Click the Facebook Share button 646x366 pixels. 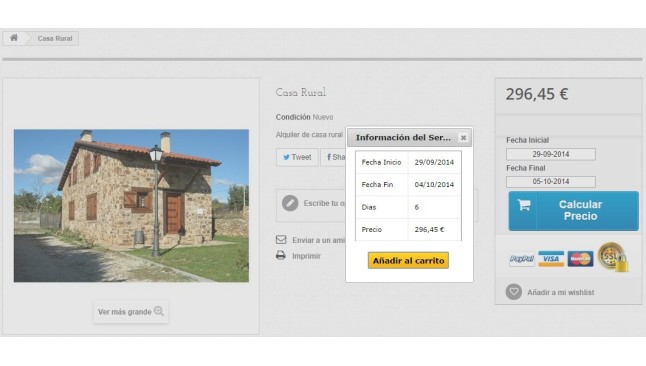[333, 157]
